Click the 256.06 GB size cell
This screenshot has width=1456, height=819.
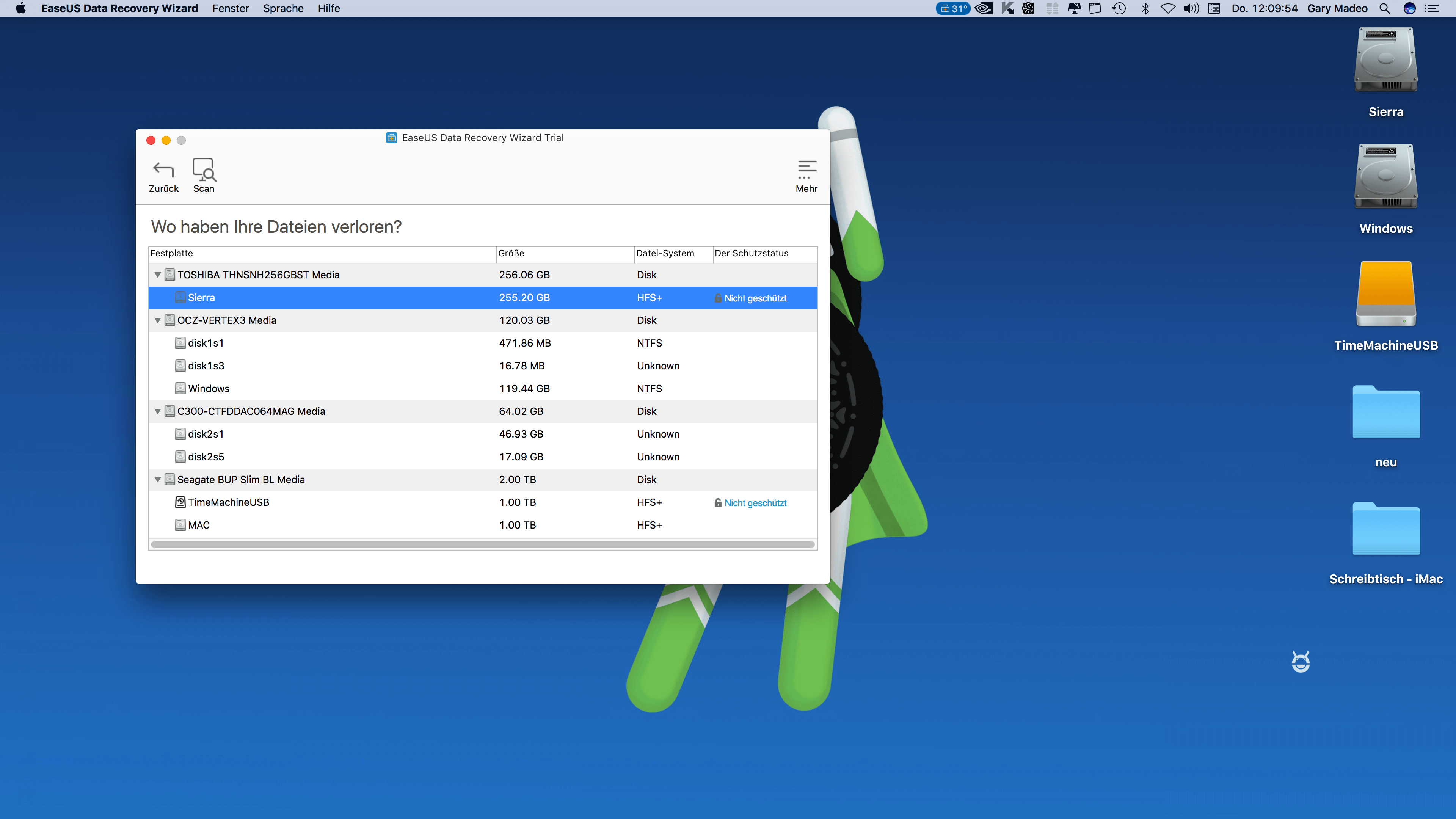[524, 275]
